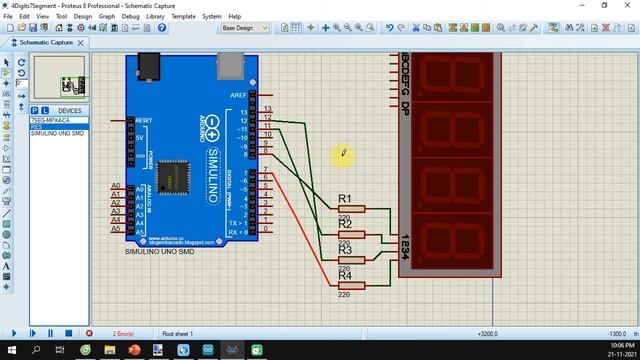Open the Base Design variant dropdown
Screen dimensions: 640x360
tap(244, 28)
